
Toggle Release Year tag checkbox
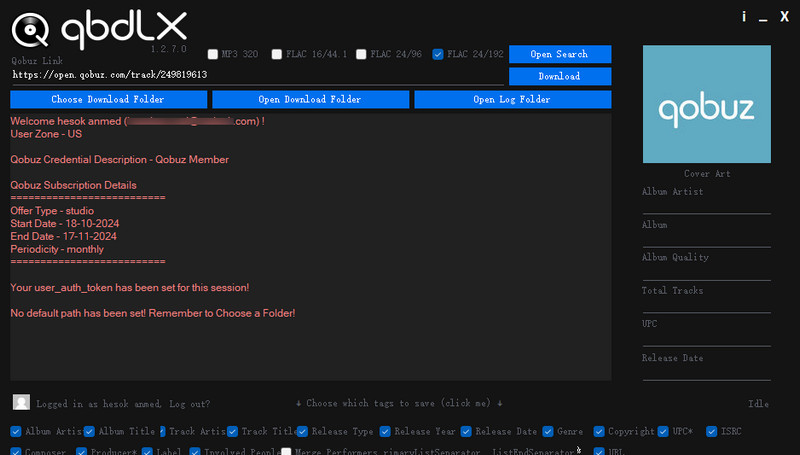click(x=385, y=432)
